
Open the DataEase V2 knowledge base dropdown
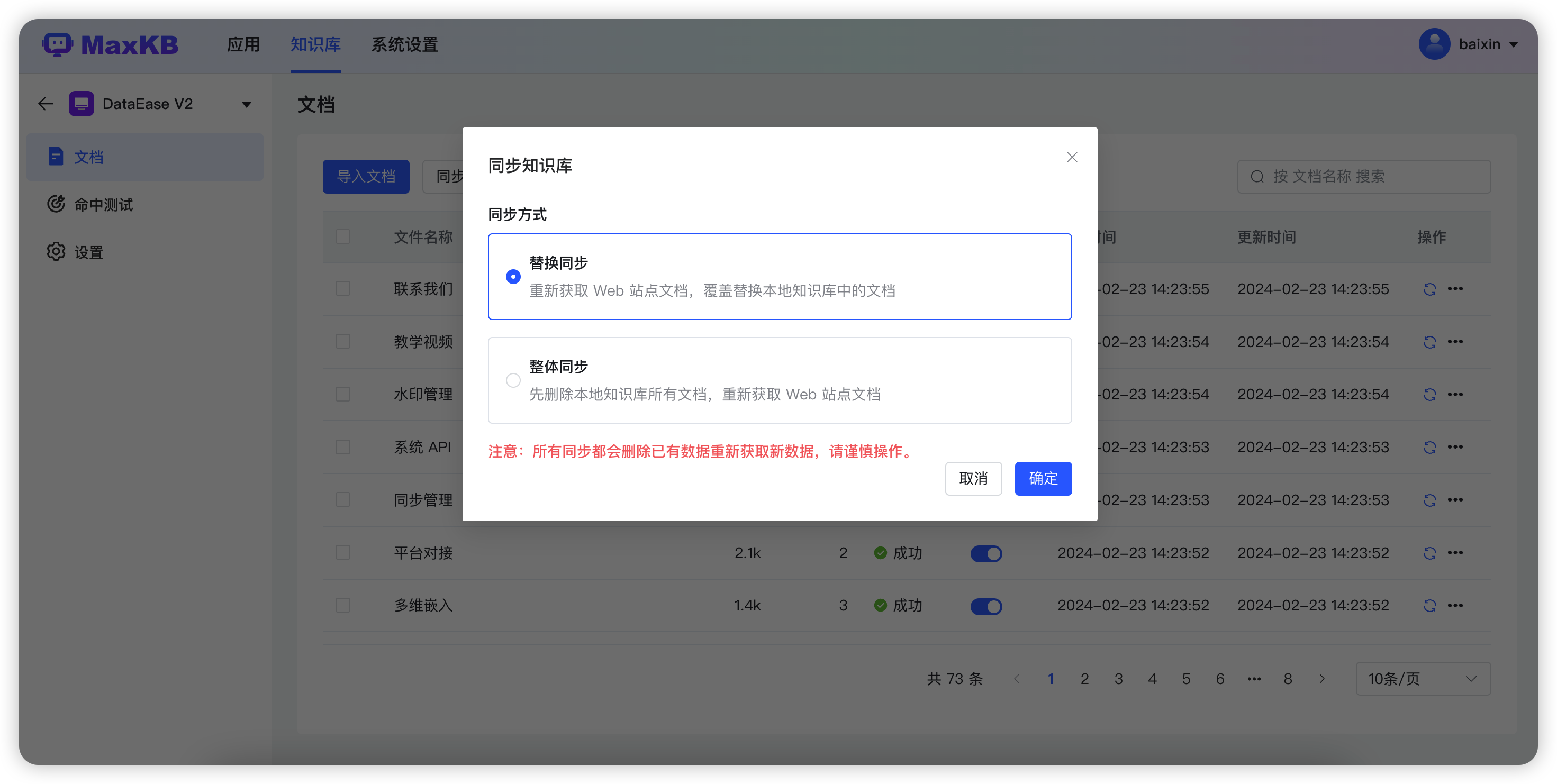(x=246, y=104)
